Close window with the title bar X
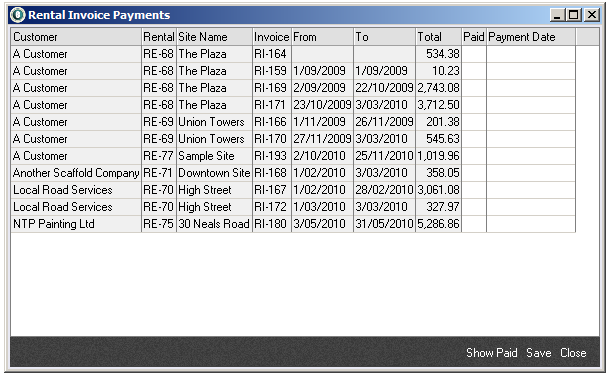The image size is (609, 376). pos(592,15)
